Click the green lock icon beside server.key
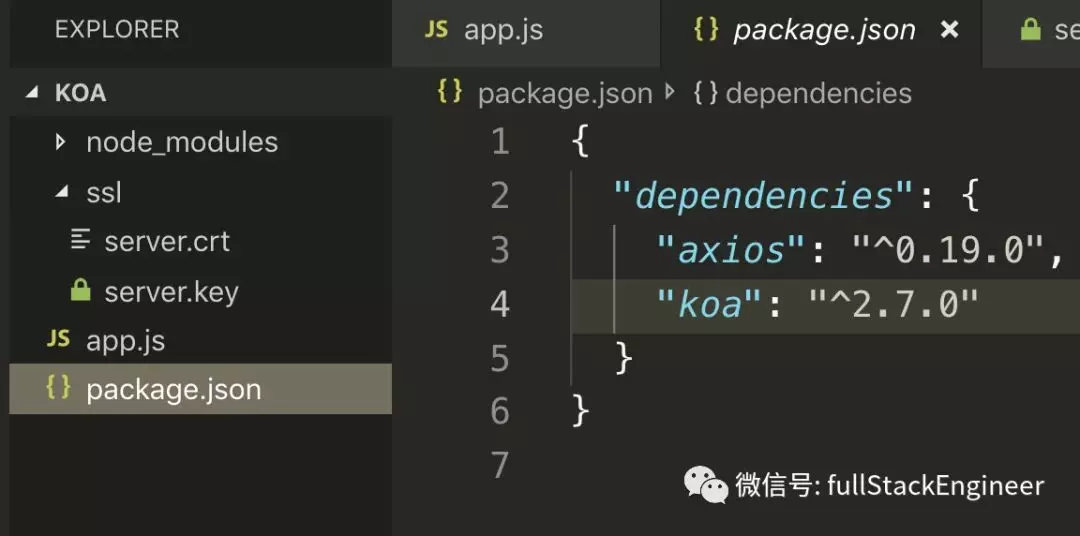Viewport: 1080px width, 536px height. [81, 292]
